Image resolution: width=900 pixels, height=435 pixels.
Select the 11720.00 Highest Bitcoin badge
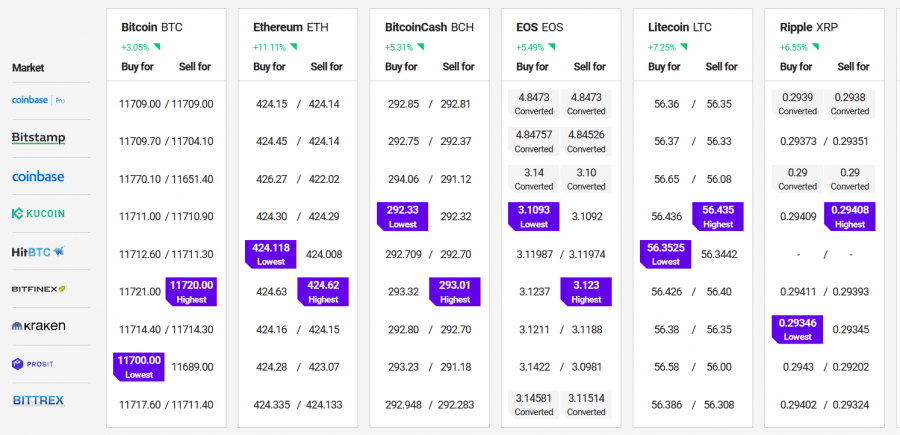[191, 292]
